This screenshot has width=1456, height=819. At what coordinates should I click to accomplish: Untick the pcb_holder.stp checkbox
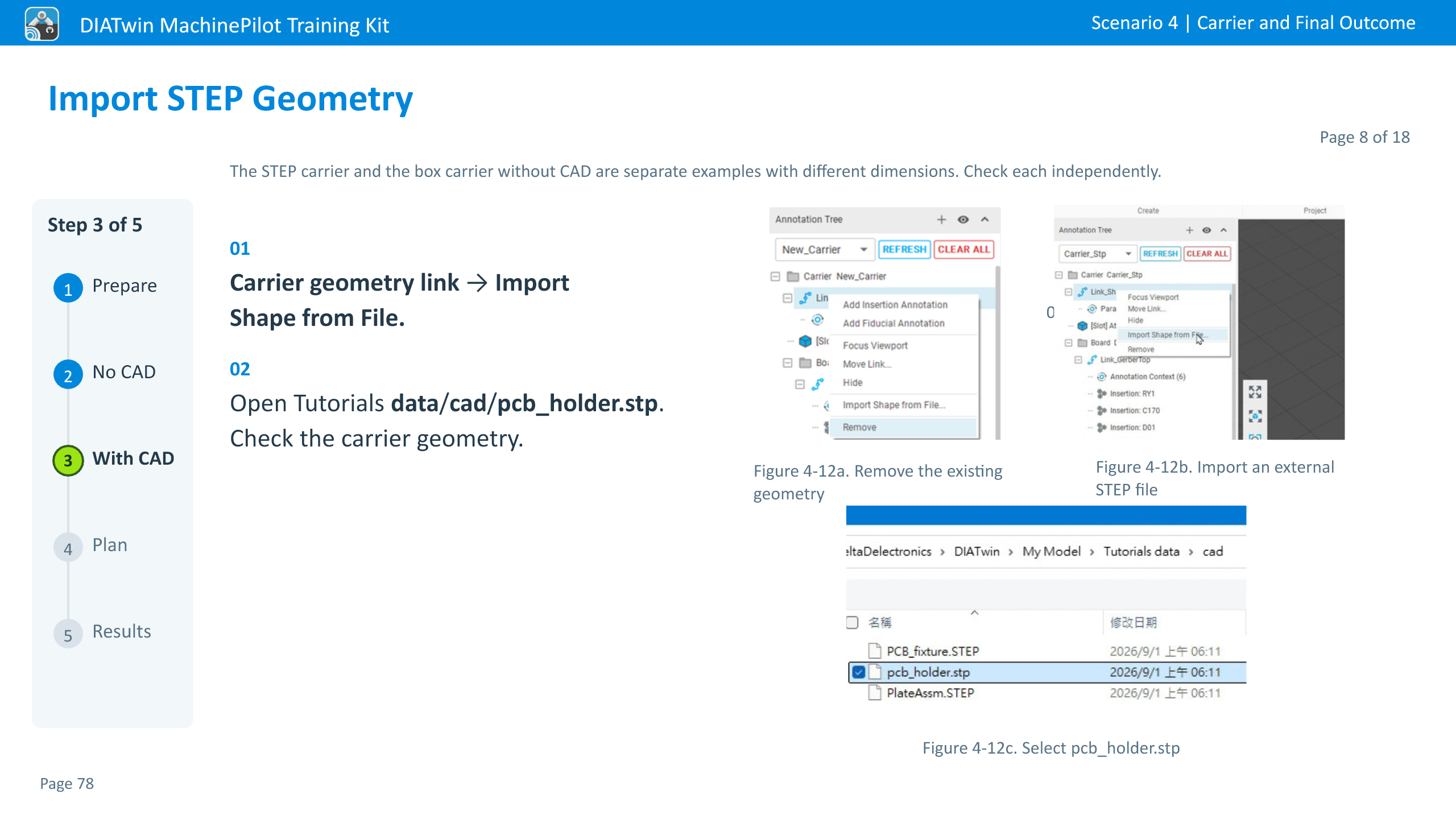pyautogui.click(x=859, y=672)
